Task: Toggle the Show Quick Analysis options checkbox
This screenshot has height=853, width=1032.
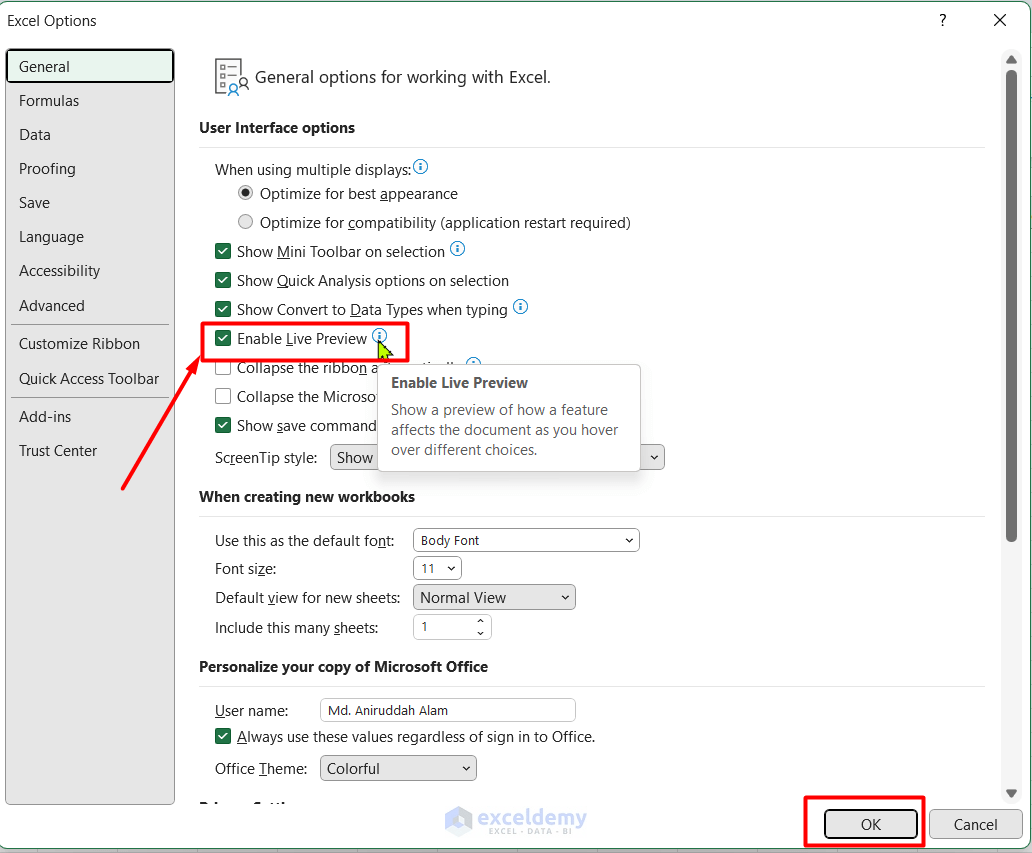Action: pyautogui.click(x=223, y=280)
